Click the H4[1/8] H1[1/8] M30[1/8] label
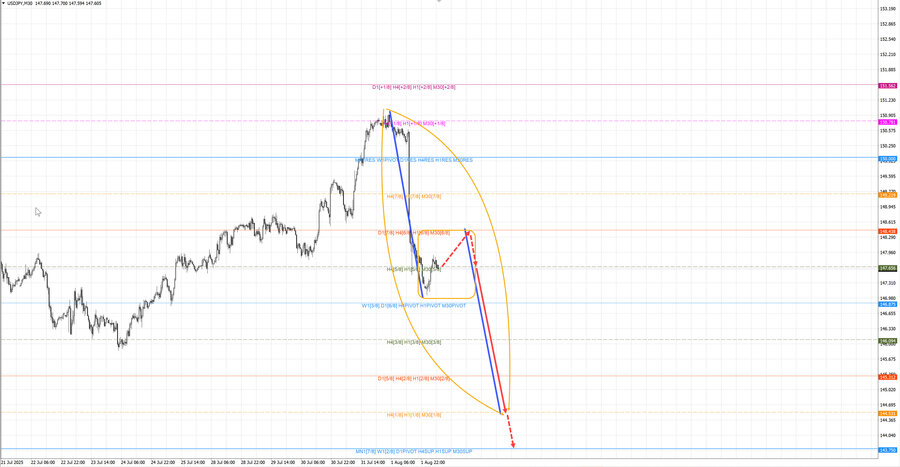 click(414, 415)
